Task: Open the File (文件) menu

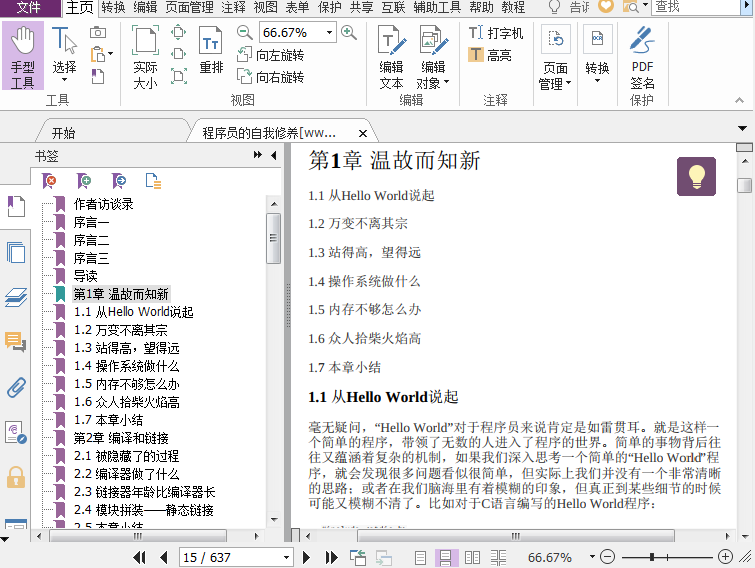Action: [x=28, y=7]
